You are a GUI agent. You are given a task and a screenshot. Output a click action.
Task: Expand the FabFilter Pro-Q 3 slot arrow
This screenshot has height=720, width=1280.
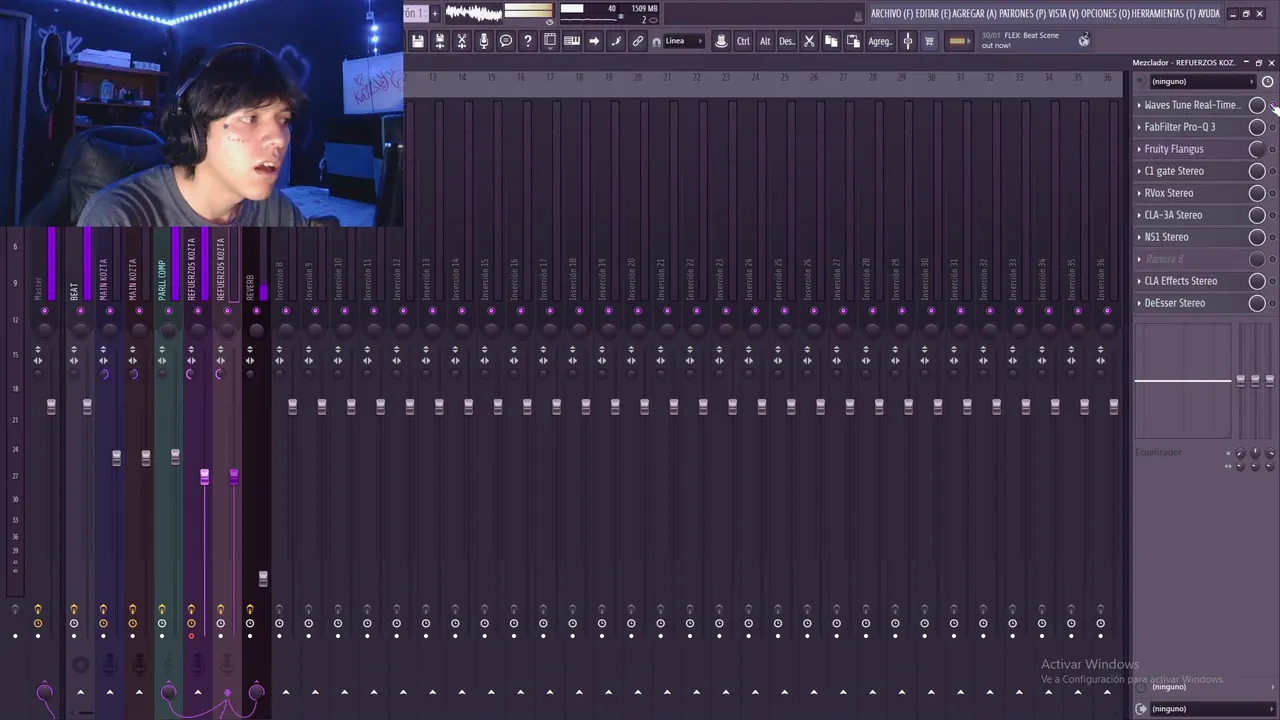point(1139,127)
